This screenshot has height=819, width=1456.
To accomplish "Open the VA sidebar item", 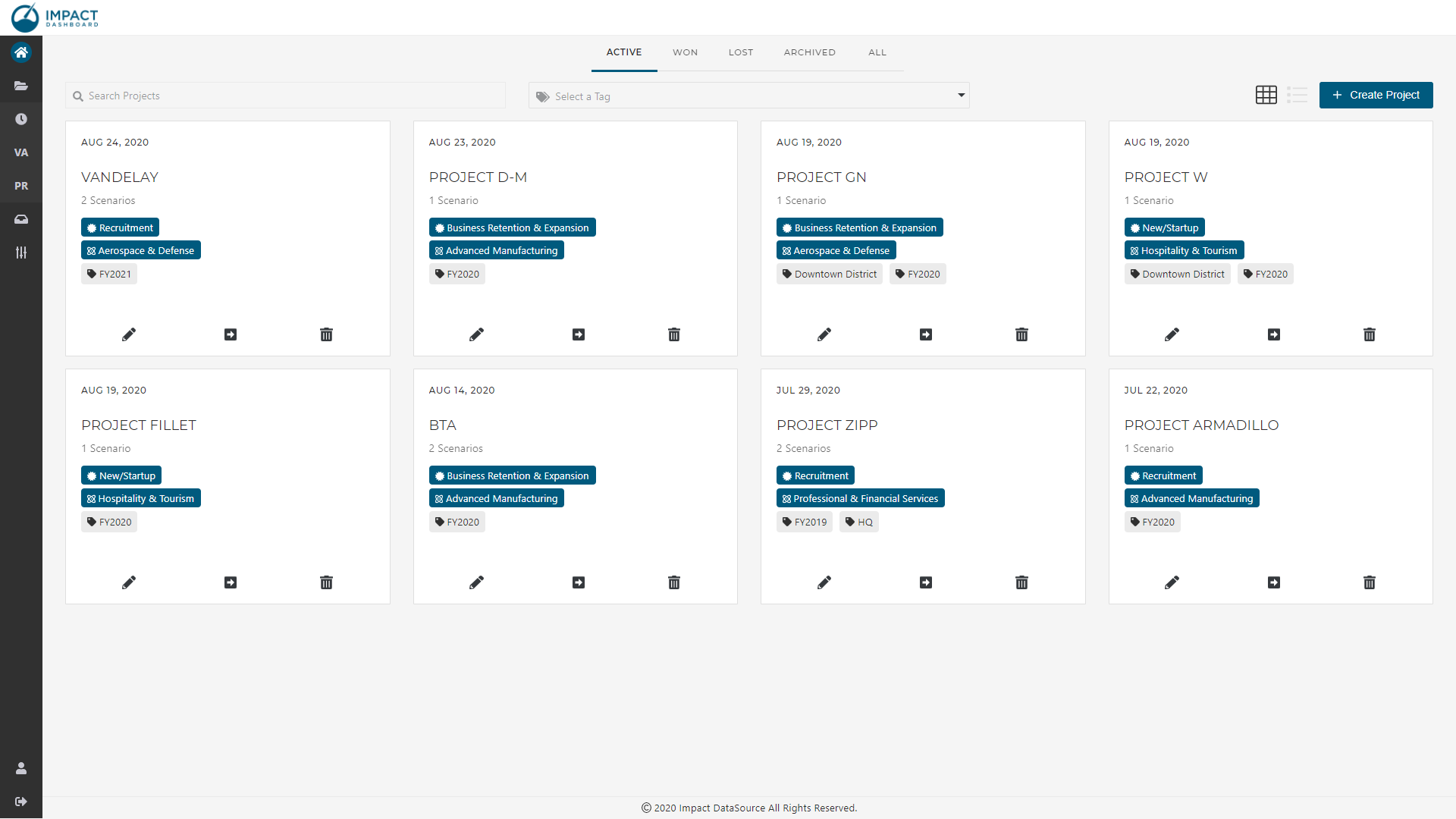I will tap(21, 152).
